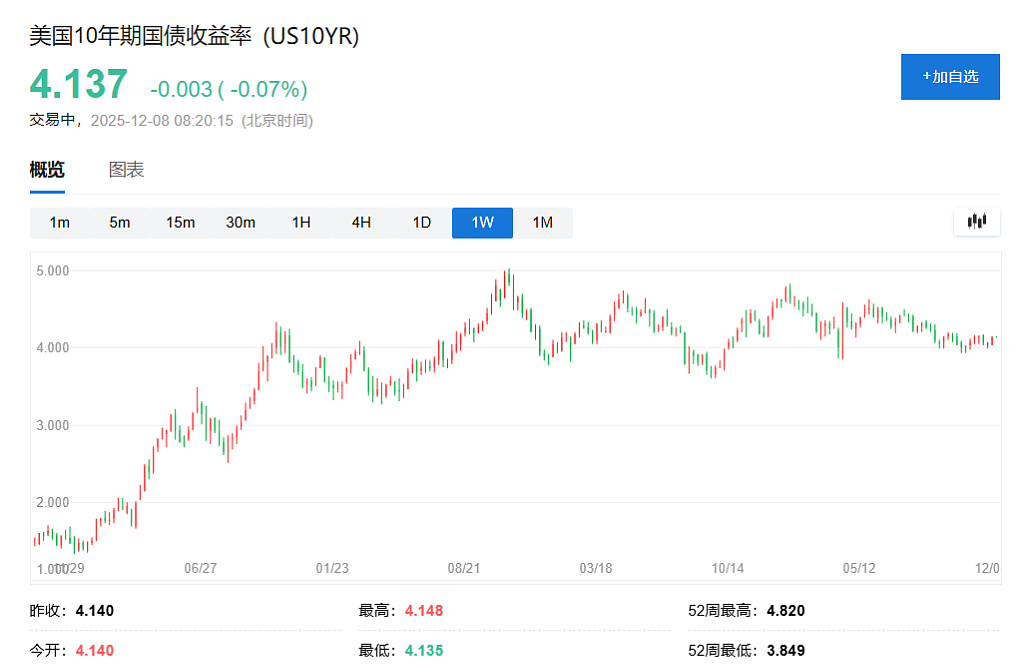The image size is (1024, 669).
Task: Select the 1m timeframe
Action: tap(59, 223)
